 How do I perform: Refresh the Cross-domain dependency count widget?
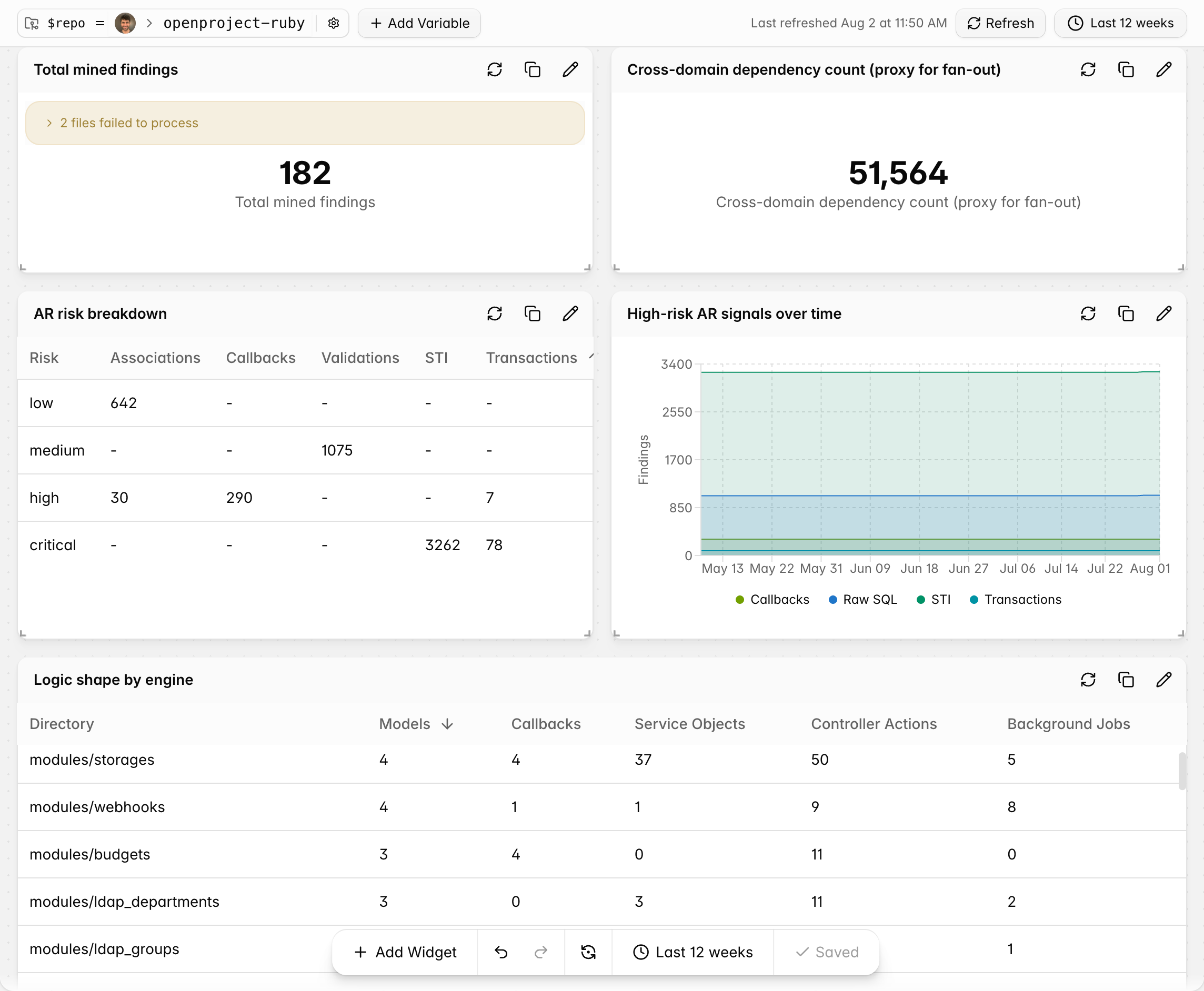click(x=1088, y=69)
